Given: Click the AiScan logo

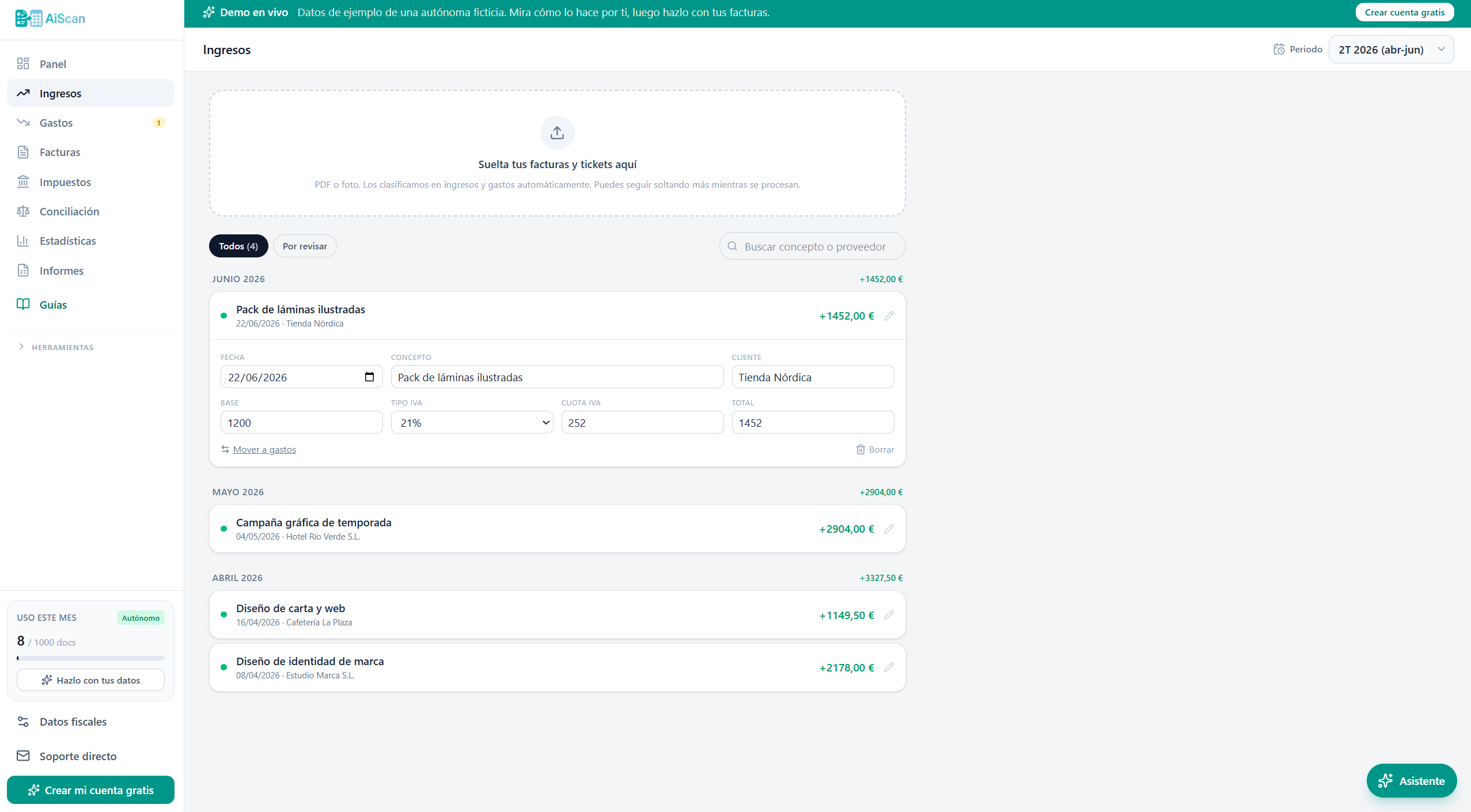Looking at the screenshot, I should (x=50, y=18).
